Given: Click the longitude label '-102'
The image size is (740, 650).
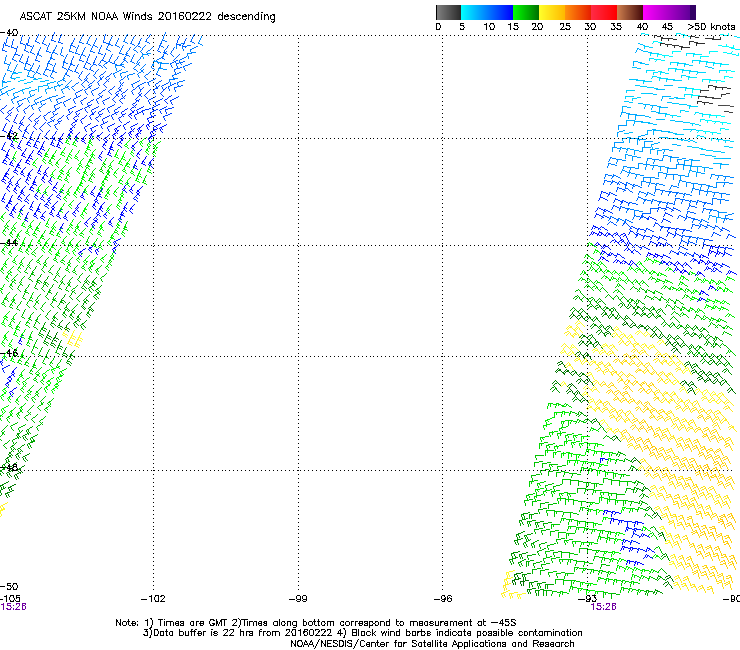Looking at the screenshot, I should 153,599.
